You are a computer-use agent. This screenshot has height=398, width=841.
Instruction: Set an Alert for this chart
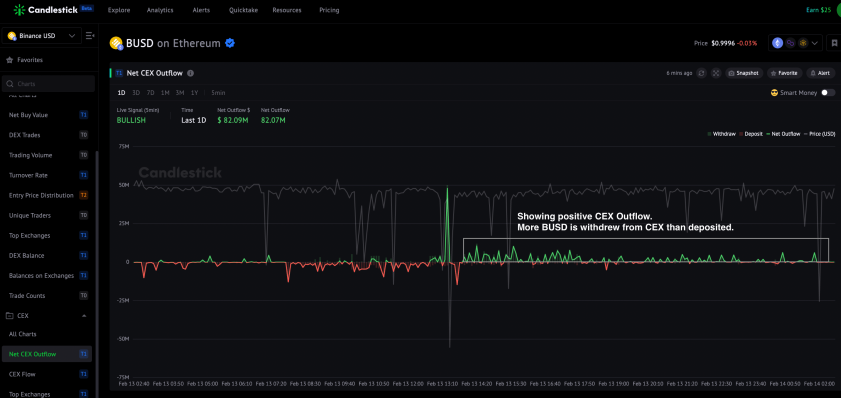pyautogui.click(x=821, y=73)
